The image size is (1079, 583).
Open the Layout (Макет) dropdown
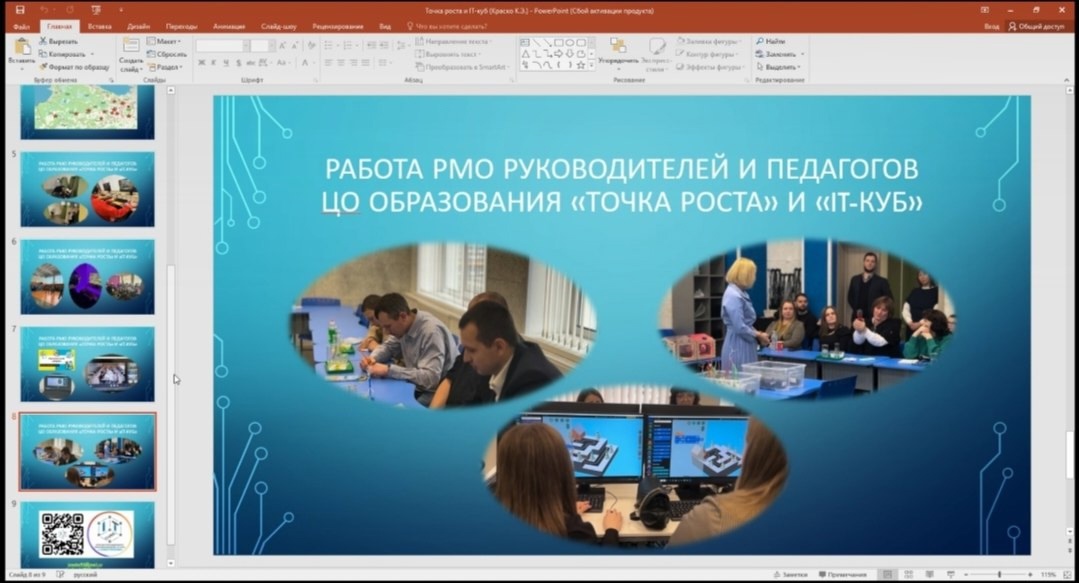point(164,41)
